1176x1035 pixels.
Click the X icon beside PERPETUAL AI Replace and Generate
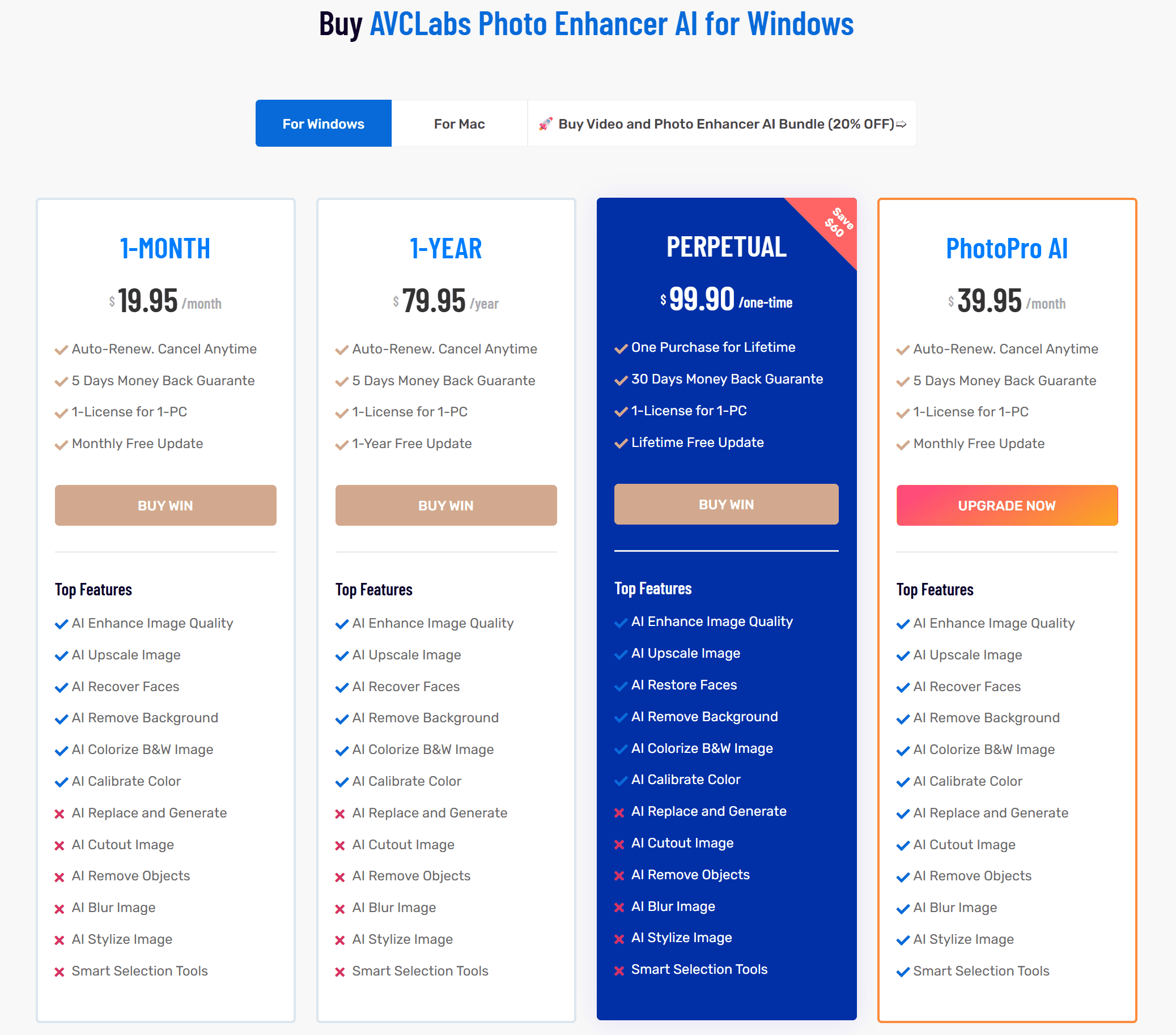click(619, 813)
